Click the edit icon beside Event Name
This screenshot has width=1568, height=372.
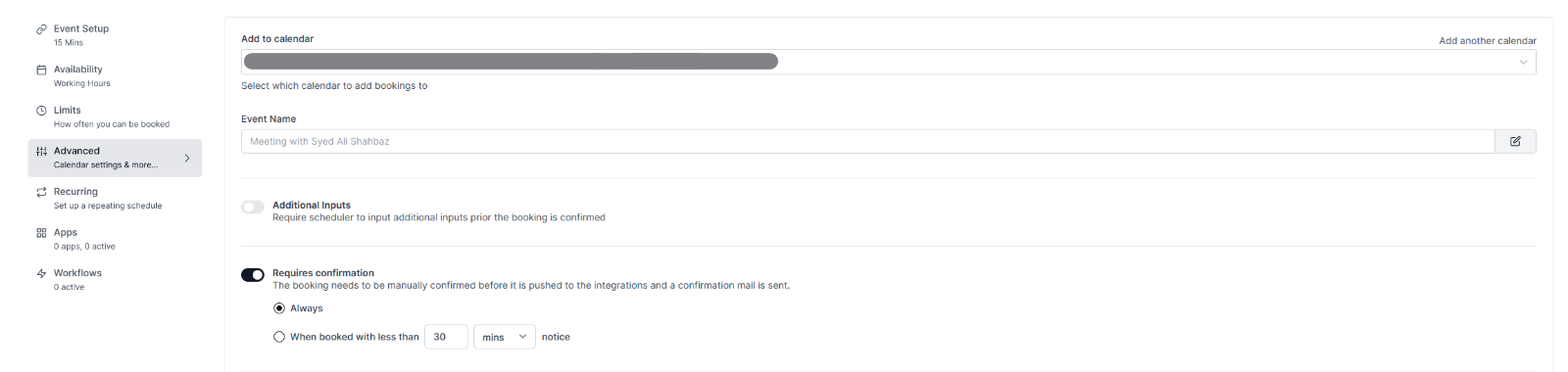tap(1515, 142)
